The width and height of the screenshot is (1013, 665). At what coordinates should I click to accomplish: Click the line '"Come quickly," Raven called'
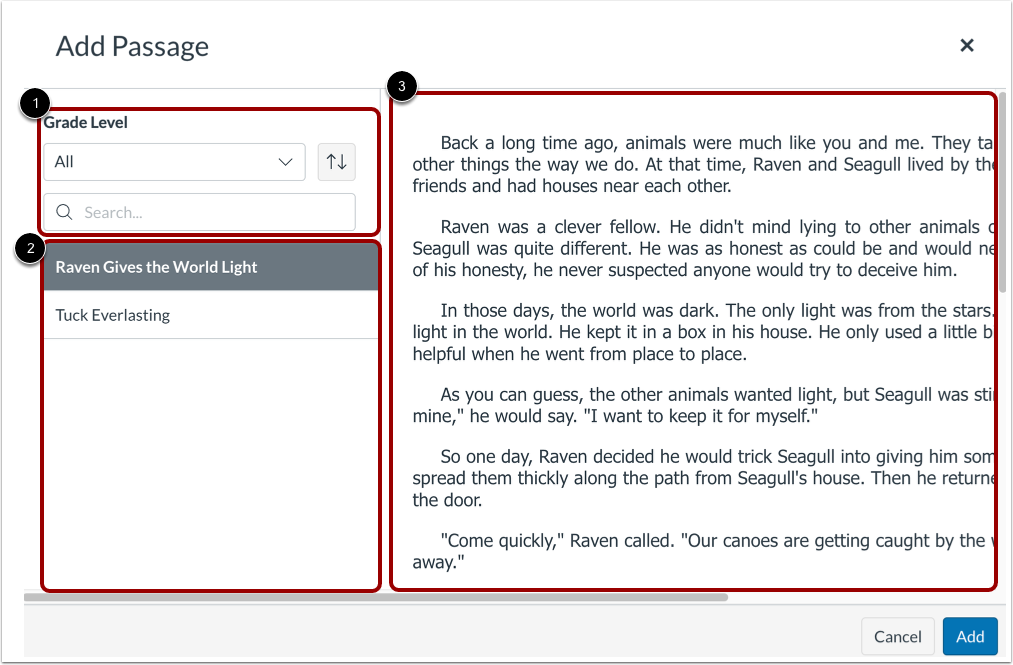[x=703, y=551]
